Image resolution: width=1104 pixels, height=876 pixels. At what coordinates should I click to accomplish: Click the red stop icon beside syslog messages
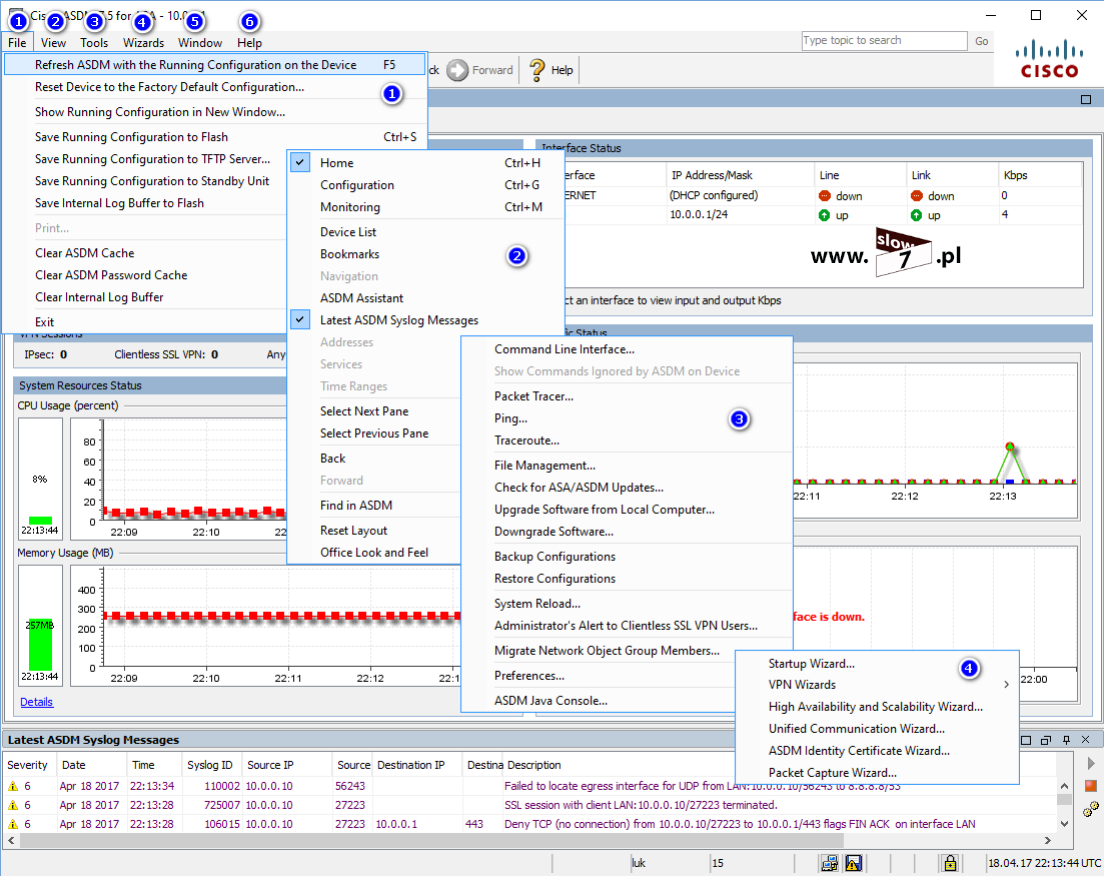pyautogui.click(x=1091, y=786)
